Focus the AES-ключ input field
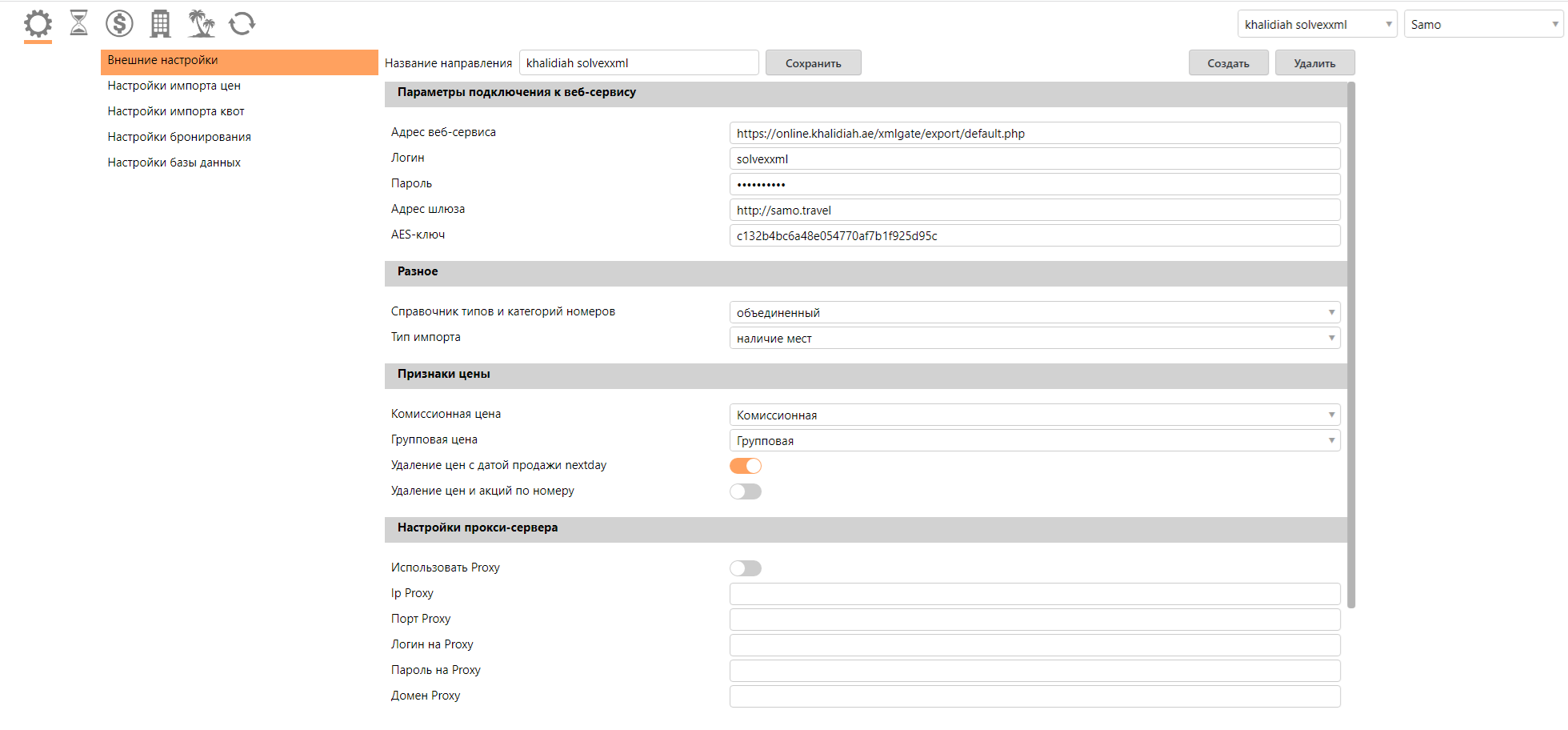This screenshot has width=1568, height=730. click(1034, 236)
